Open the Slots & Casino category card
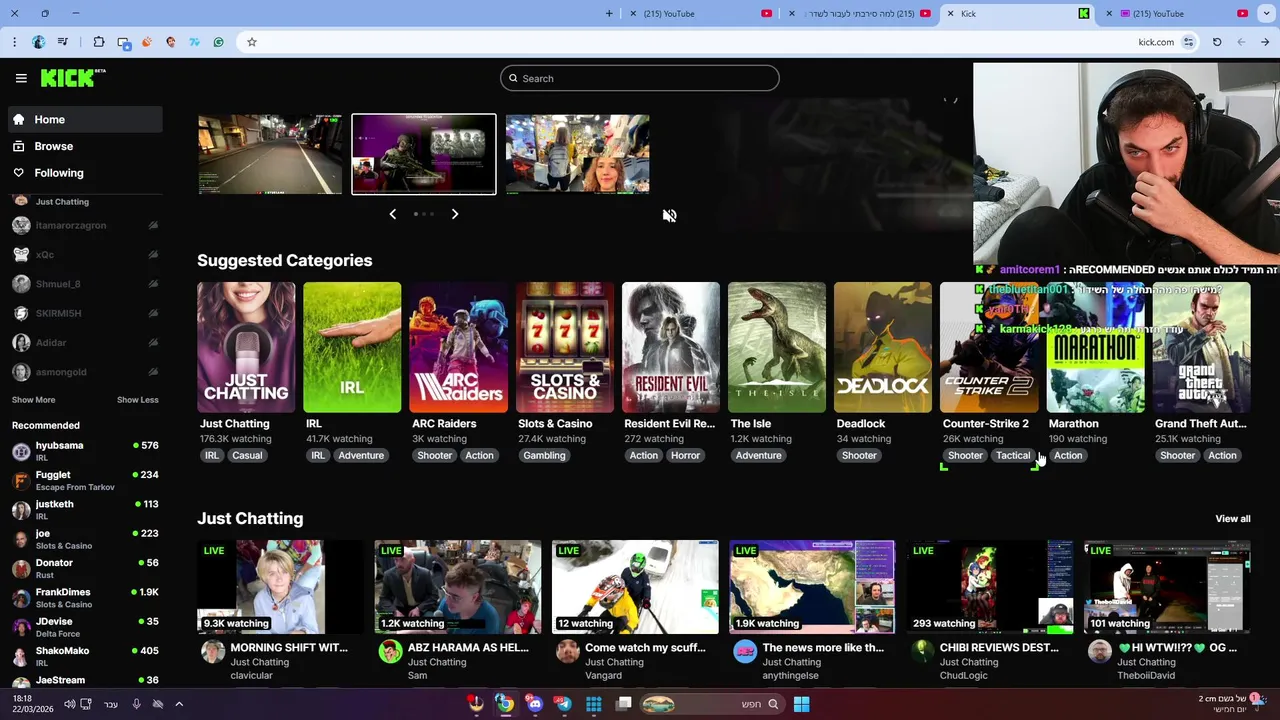Screen dimensions: 1280x720 click(565, 347)
